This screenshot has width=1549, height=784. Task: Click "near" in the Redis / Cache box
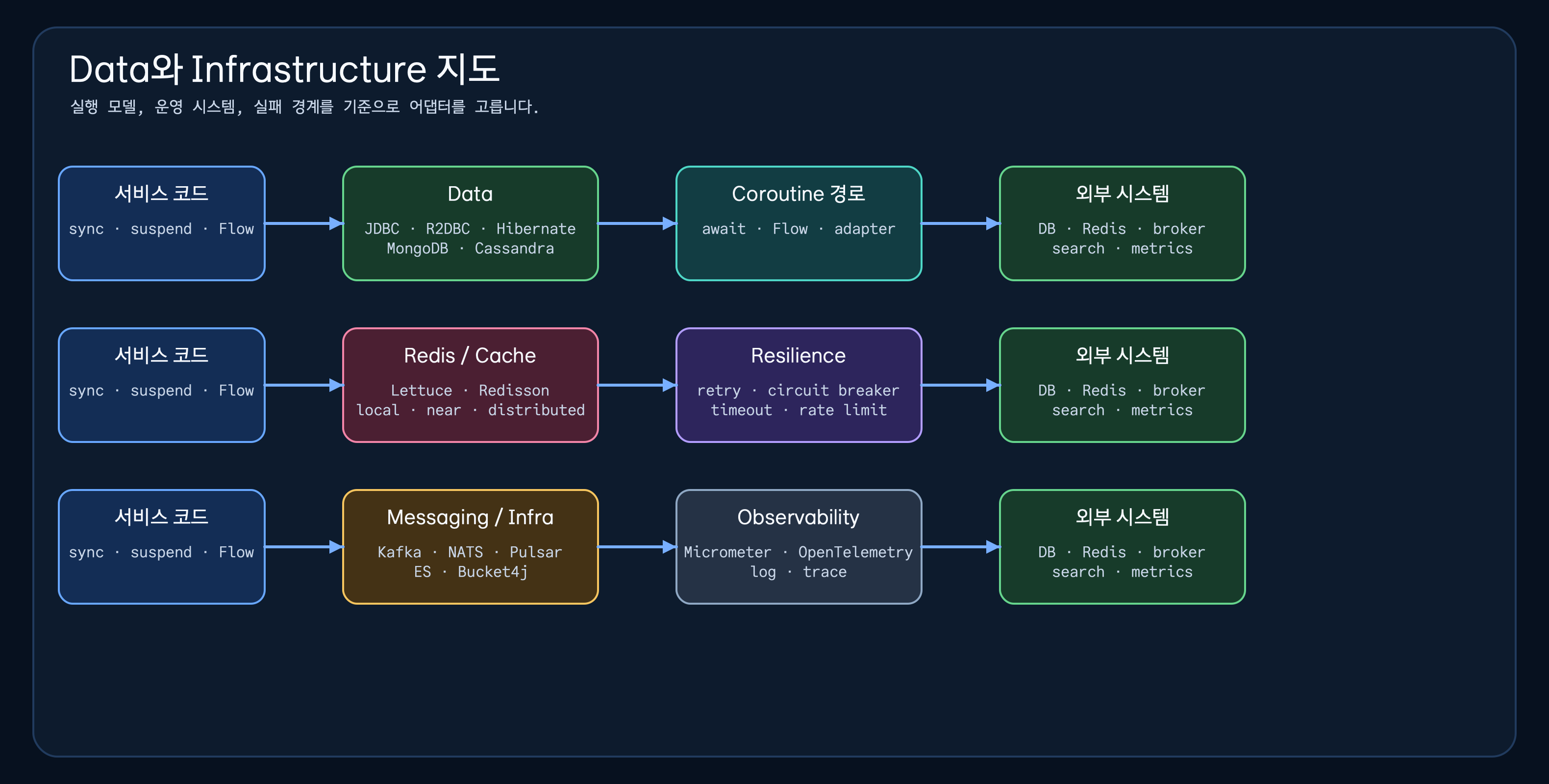click(444, 410)
